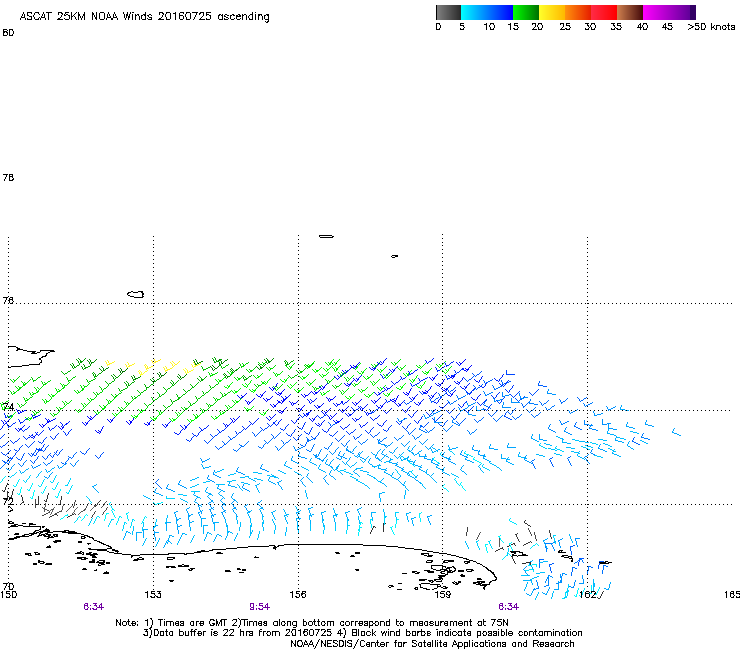The width and height of the screenshot is (740, 650).
Task: Click the tiny island outline between 156E and 159E
Action: [394, 256]
